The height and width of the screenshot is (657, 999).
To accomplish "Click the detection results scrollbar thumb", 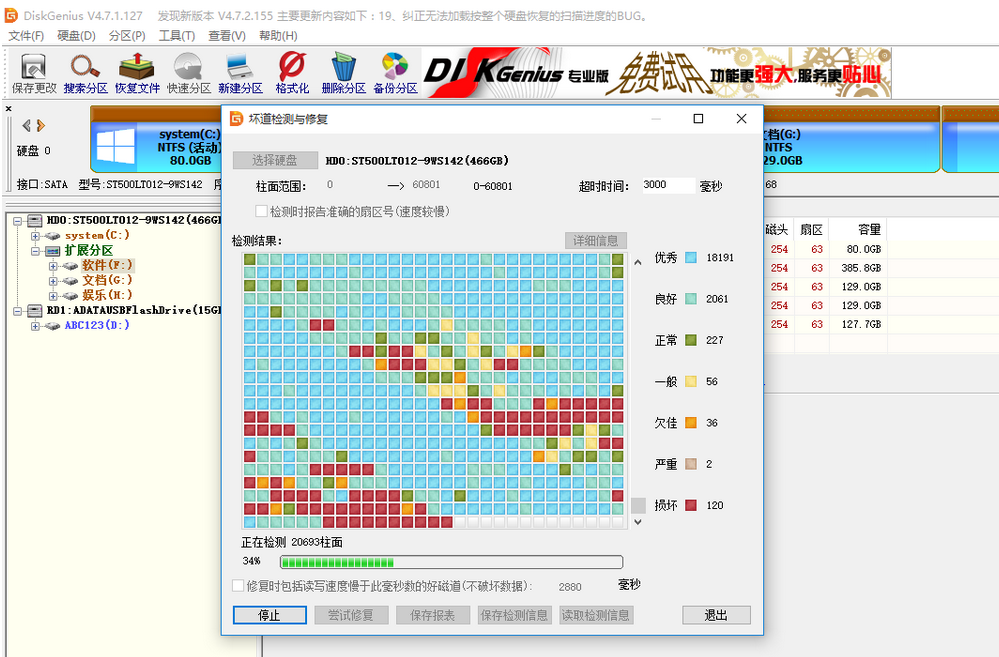I will pyautogui.click(x=638, y=505).
